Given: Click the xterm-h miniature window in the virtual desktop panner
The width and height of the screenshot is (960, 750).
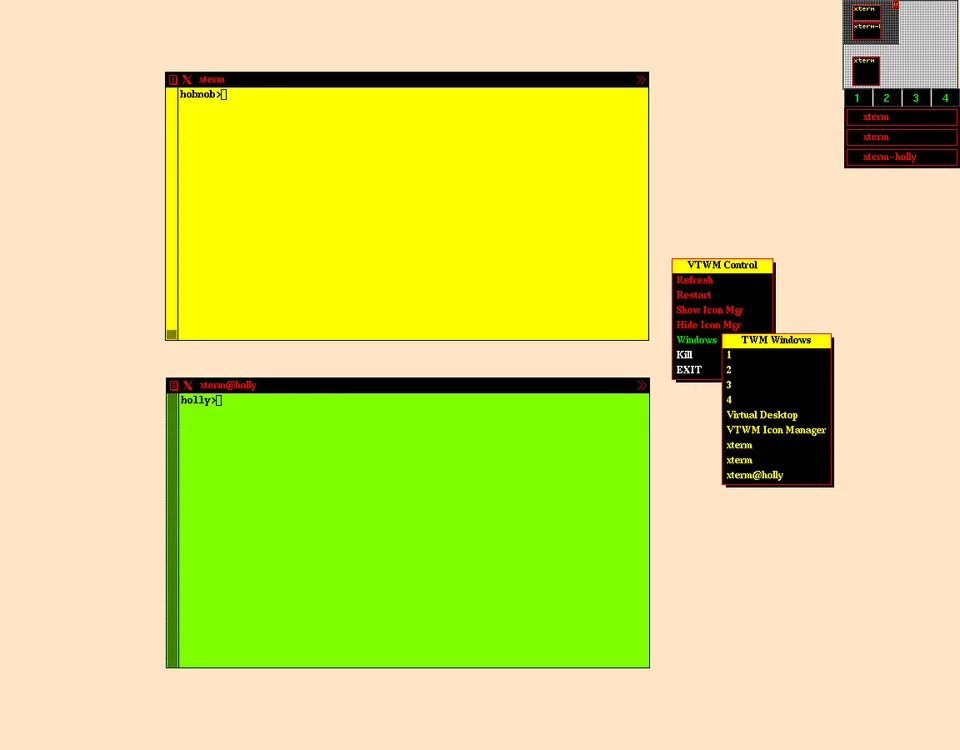Looking at the screenshot, I should tap(866, 31).
